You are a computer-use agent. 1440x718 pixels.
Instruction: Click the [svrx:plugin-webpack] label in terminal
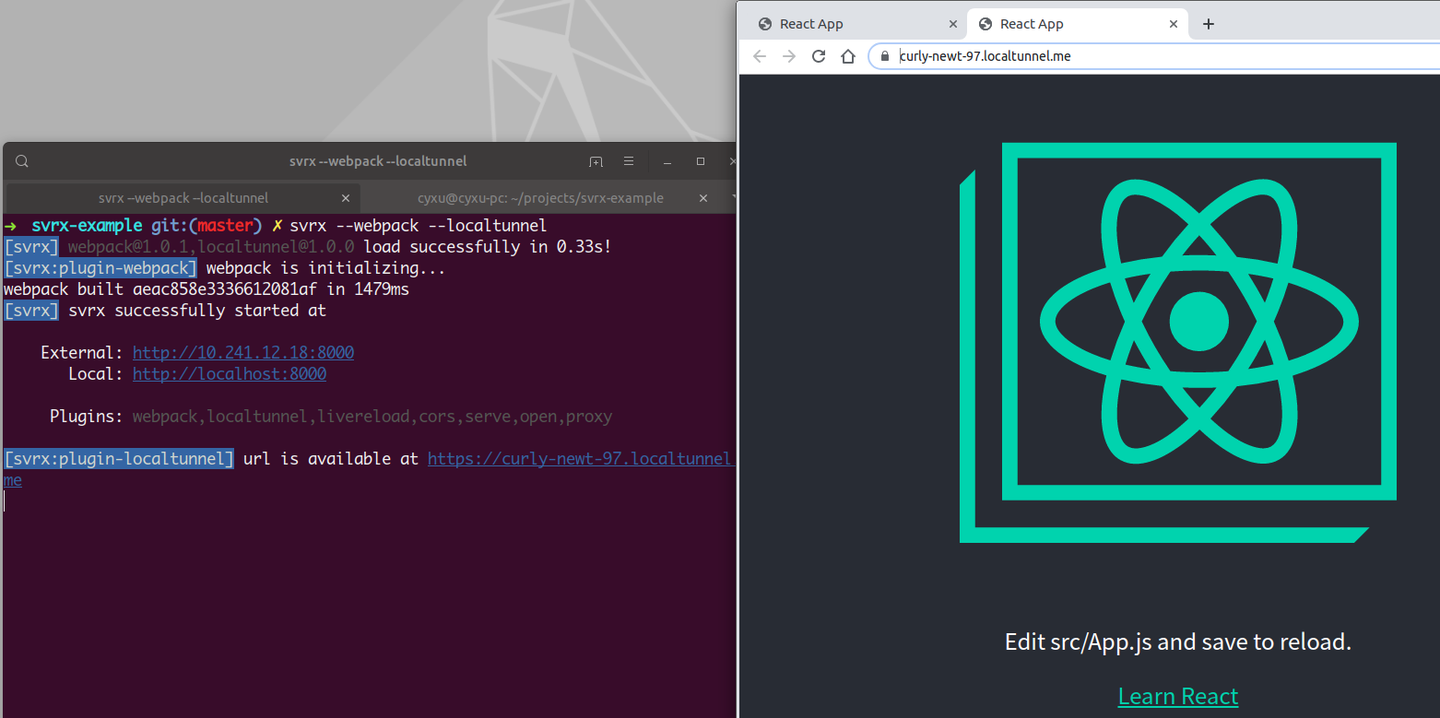(101, 268)
